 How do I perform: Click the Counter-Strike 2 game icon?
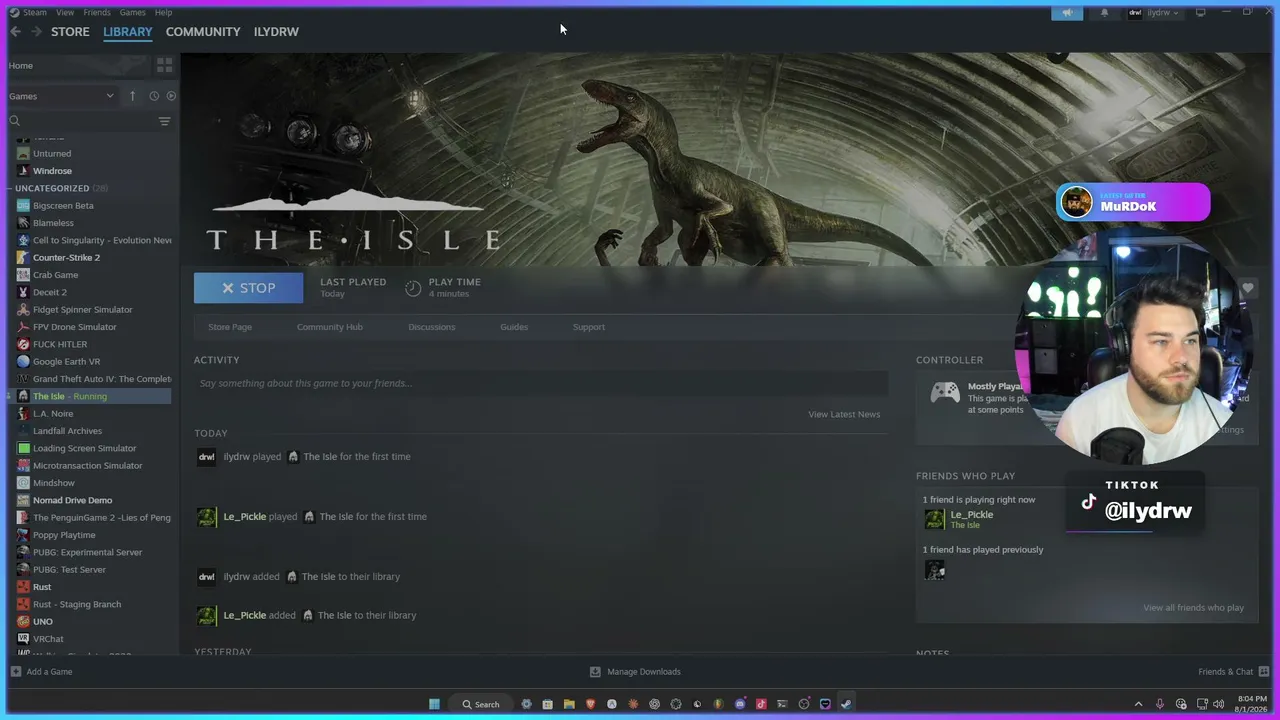24,258
